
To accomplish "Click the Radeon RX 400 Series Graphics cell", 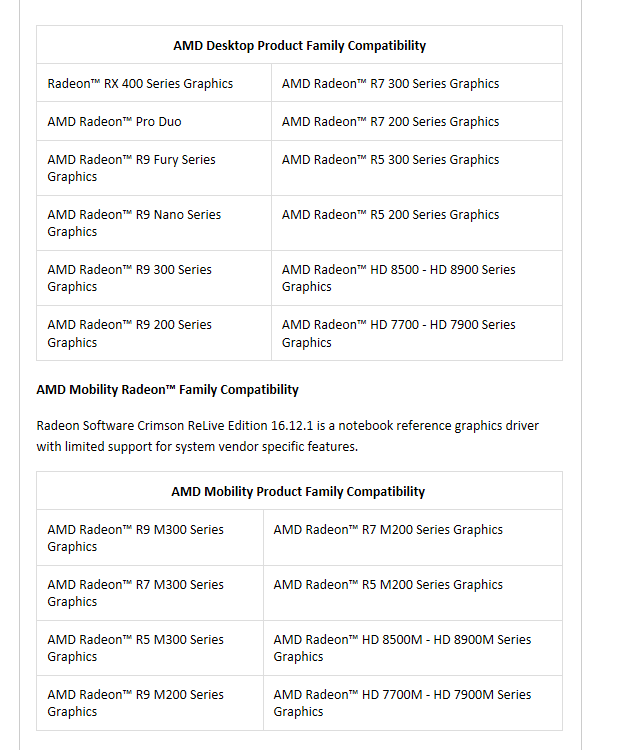I will (x=140, y=84).
